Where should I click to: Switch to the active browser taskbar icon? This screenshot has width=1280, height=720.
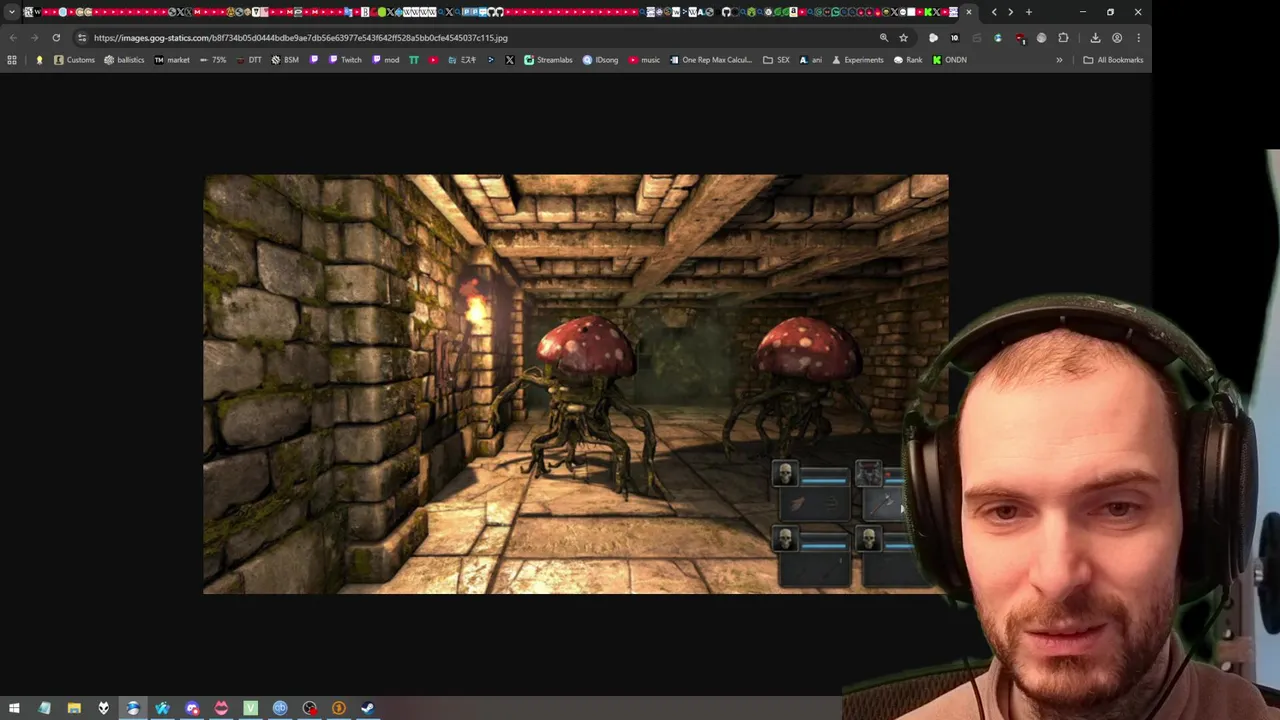click(x=133, y=708)
